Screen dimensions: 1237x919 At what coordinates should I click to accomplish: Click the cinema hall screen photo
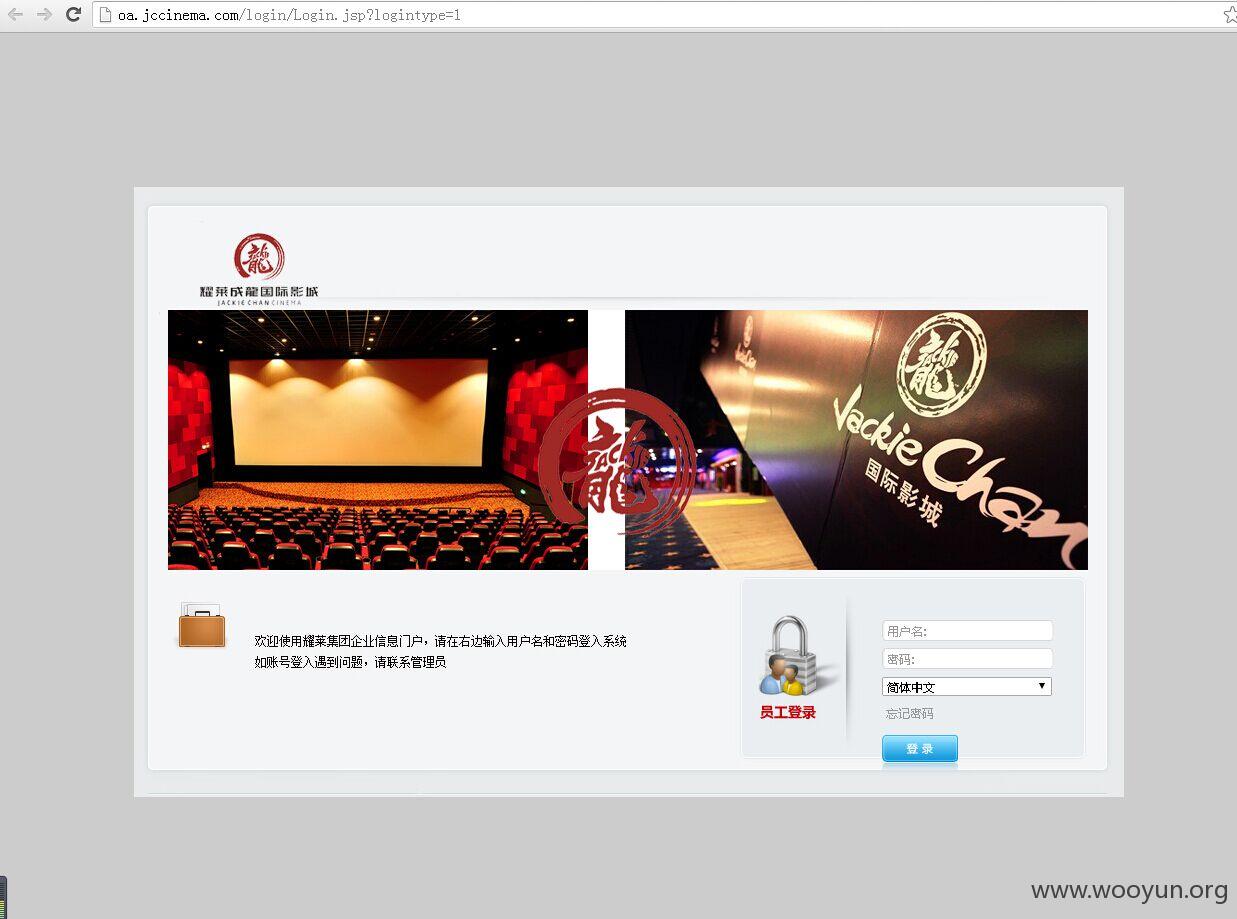tap(378, 440)
